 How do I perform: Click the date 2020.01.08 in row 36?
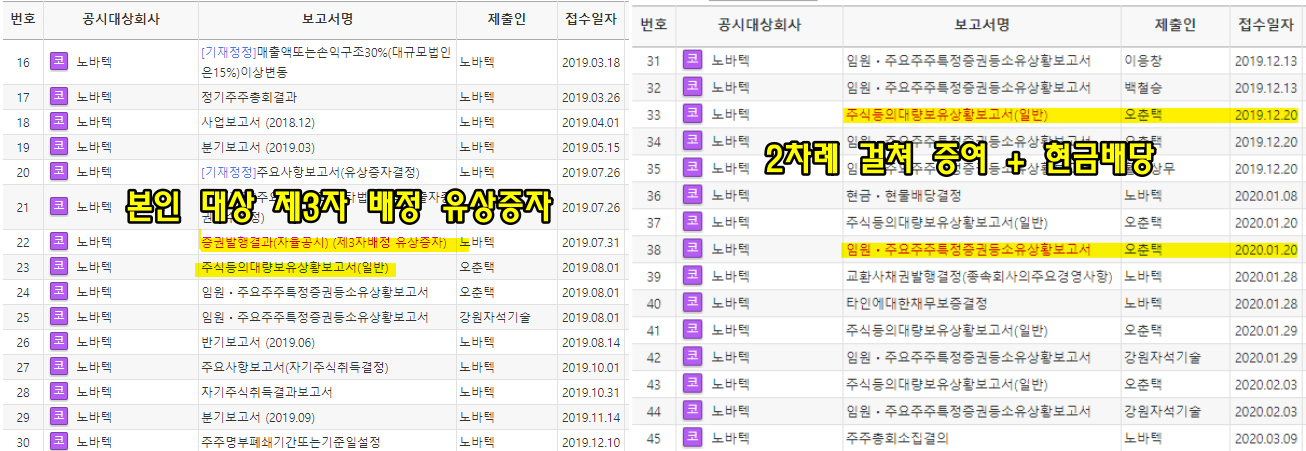click(1266, 196)
